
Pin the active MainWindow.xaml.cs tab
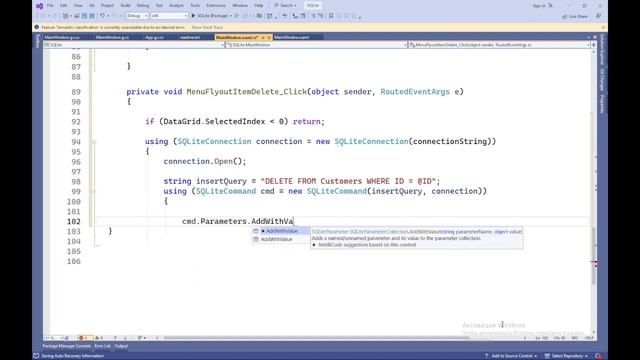click(x=263, y=37)
